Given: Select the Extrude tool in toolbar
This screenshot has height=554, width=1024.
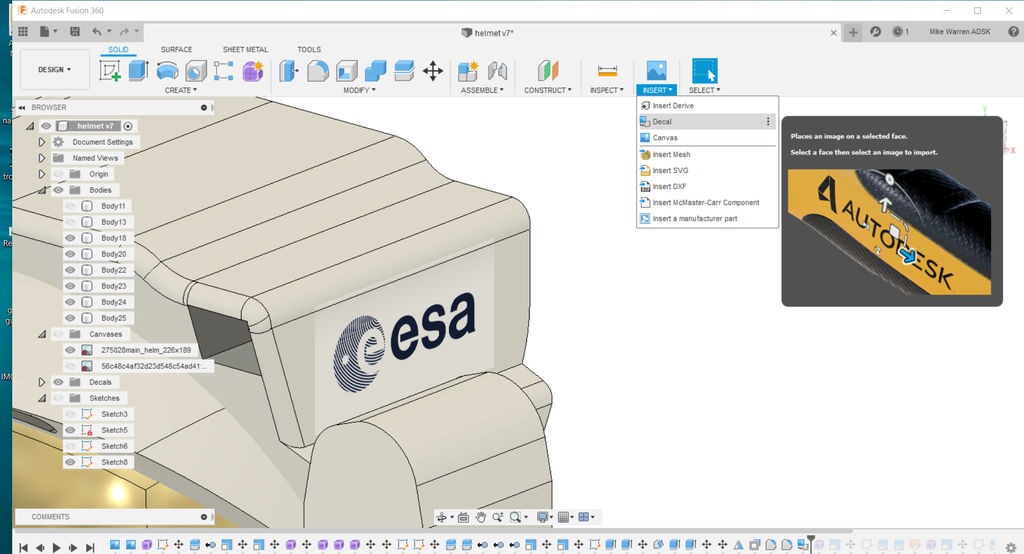Looking at the screenshot, I should click(138, 71).
